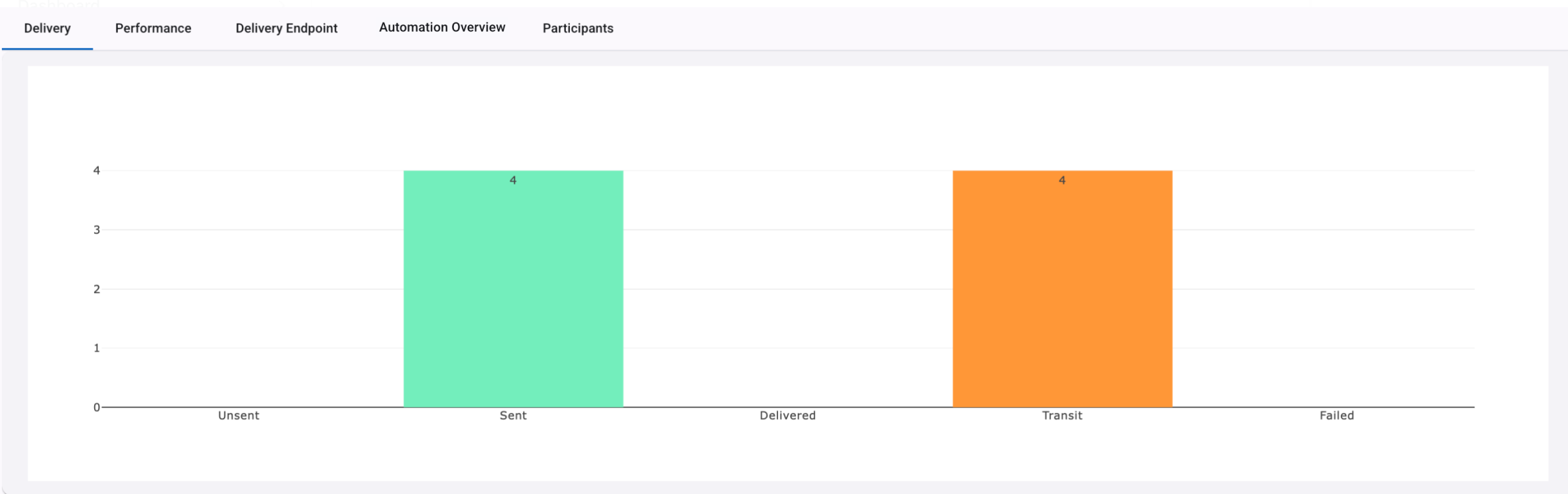1568x494 pixels.
Task: Select the value 4 atop Sent bar
Action: pyautogui.click(x=513, y=180)
